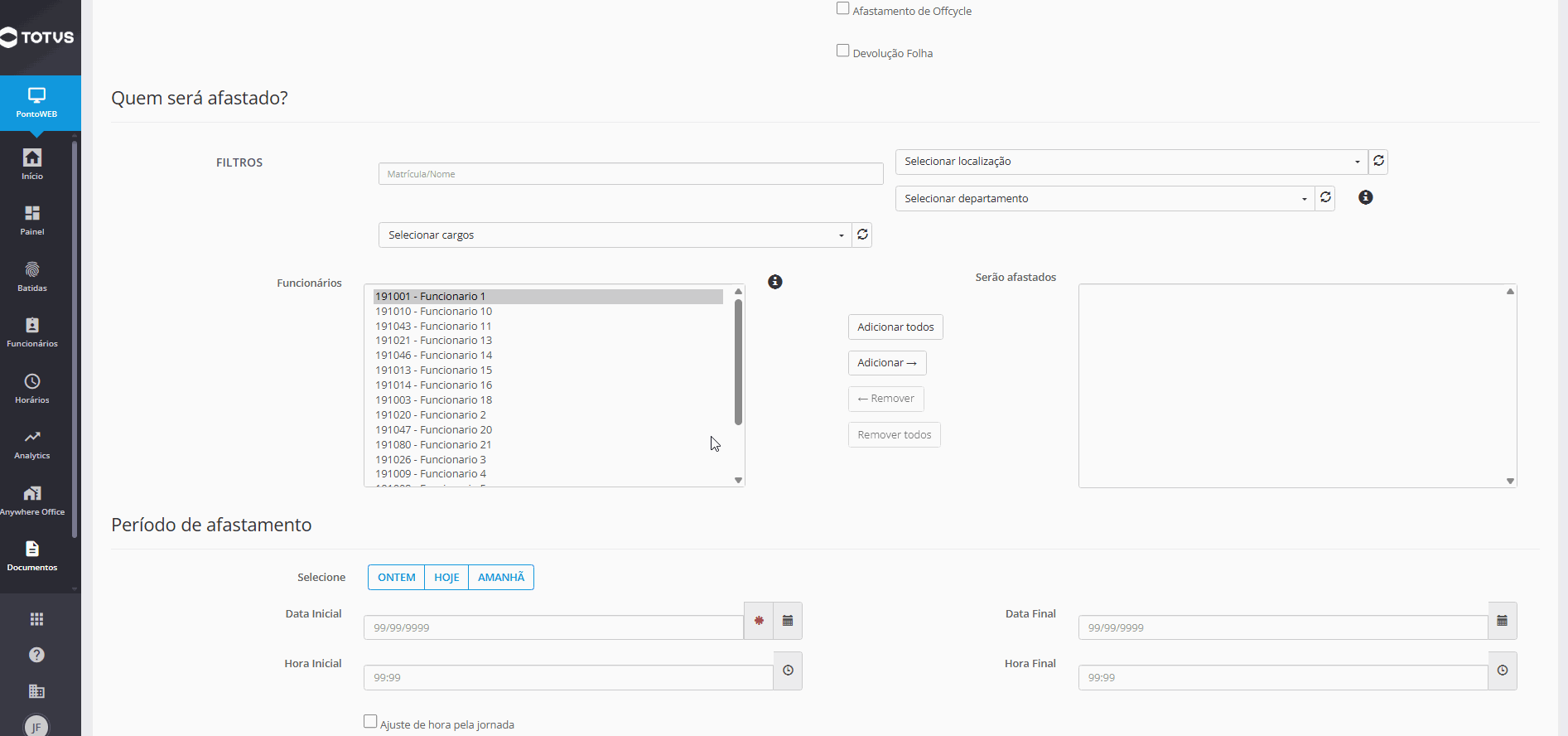The height and width of the screenshot is (736, 1568).
Task: Click Remover todos button
Action: (895, 435)
